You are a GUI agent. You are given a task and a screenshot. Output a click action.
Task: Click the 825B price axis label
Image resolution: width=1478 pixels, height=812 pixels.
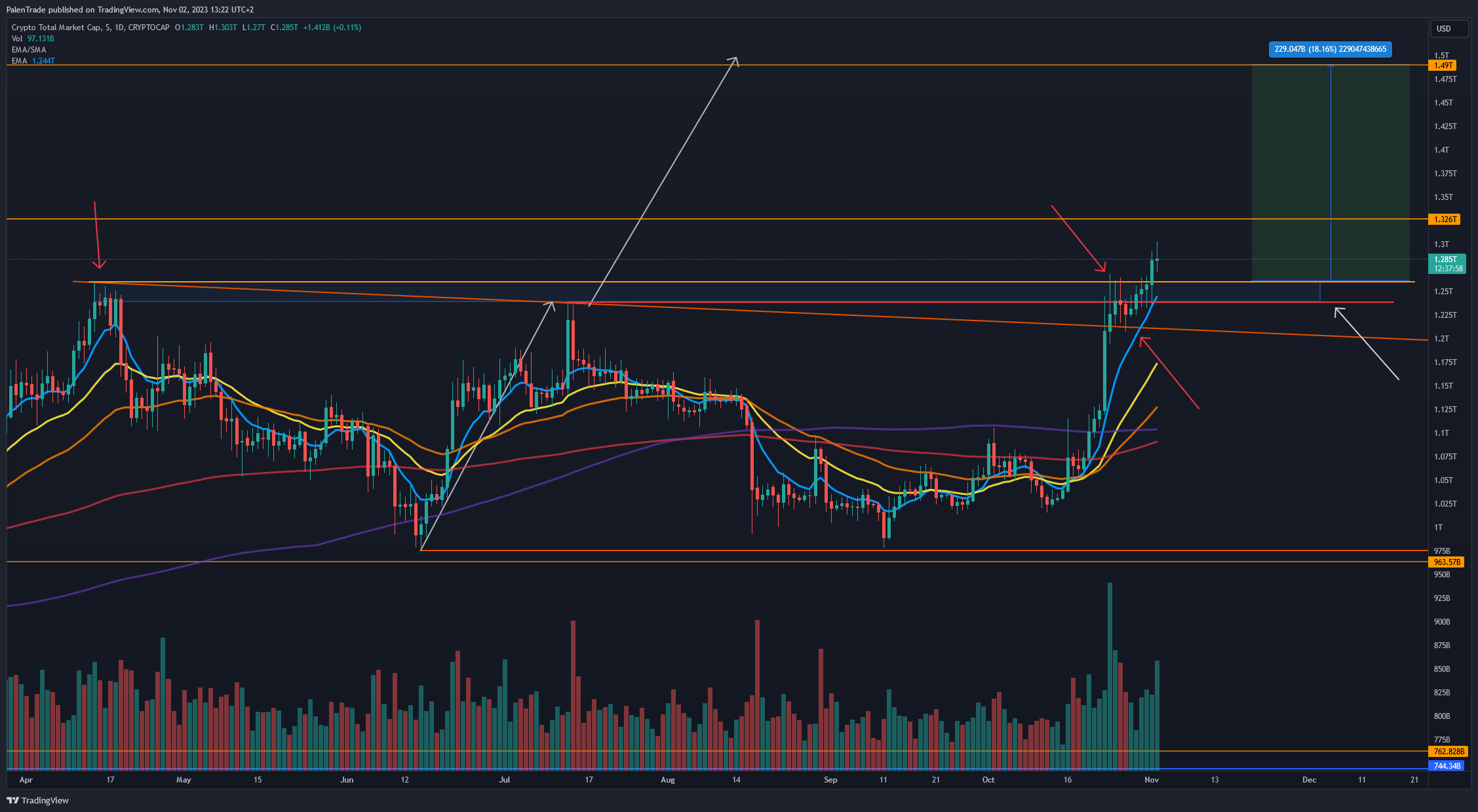coord(1442,693)
